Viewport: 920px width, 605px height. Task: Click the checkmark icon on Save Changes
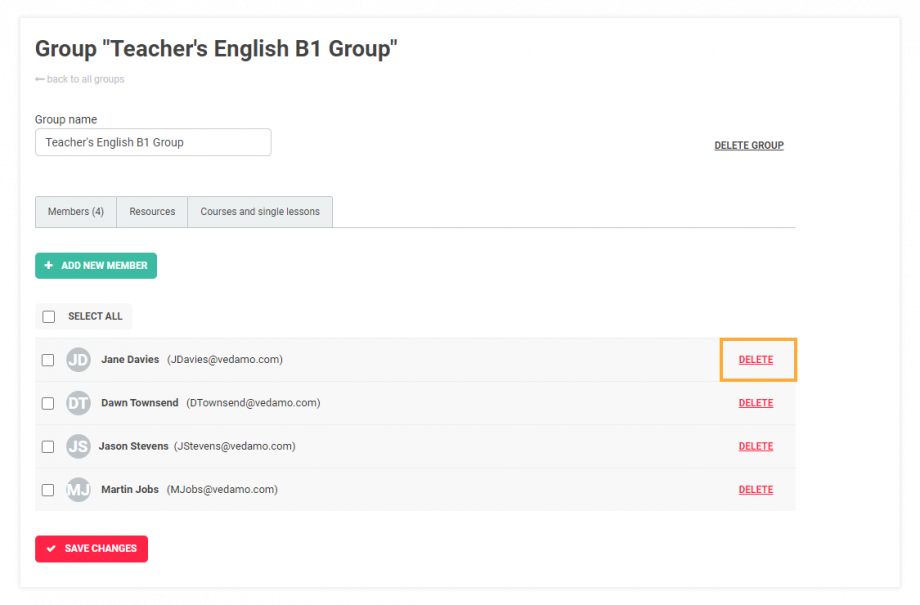tap(51, 548)
